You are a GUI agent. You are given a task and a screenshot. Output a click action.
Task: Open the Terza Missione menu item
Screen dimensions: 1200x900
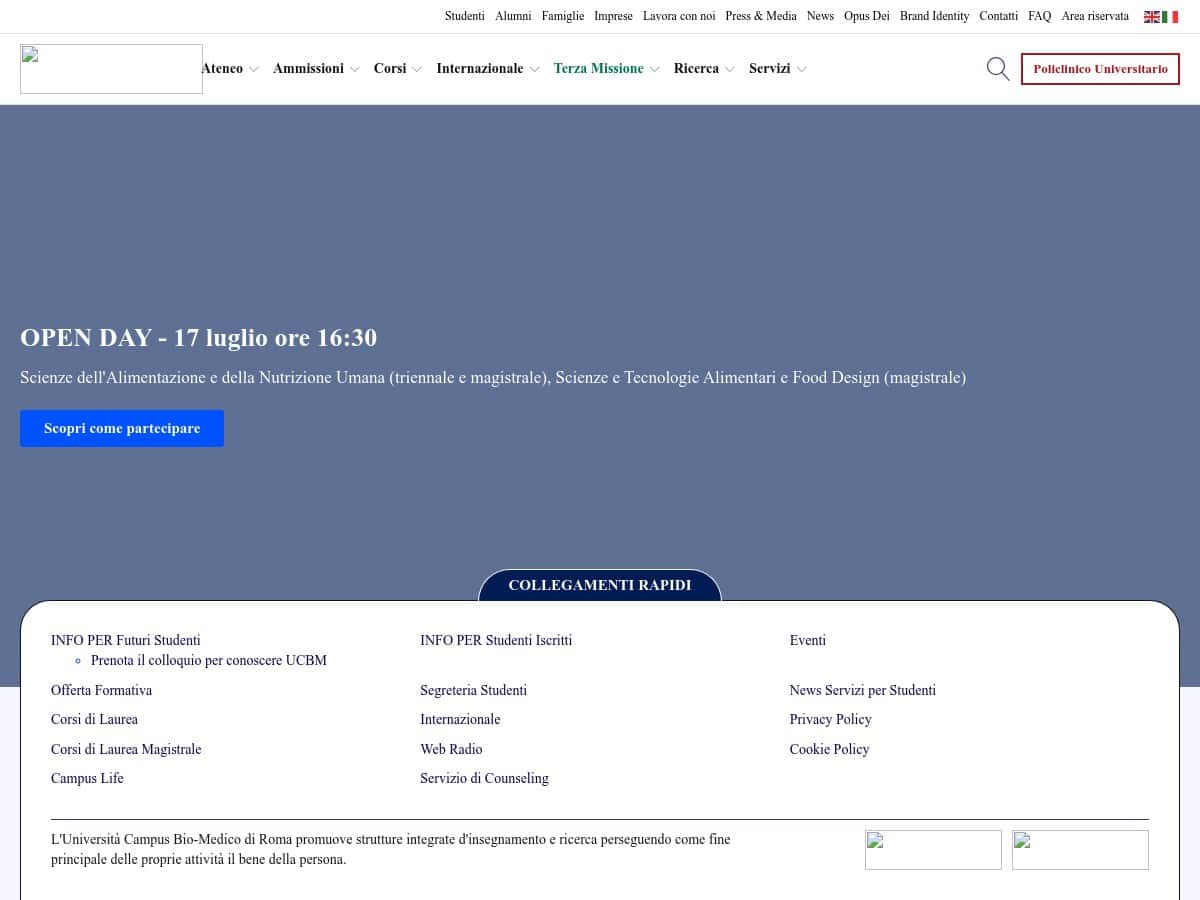(x=598, y=68)
